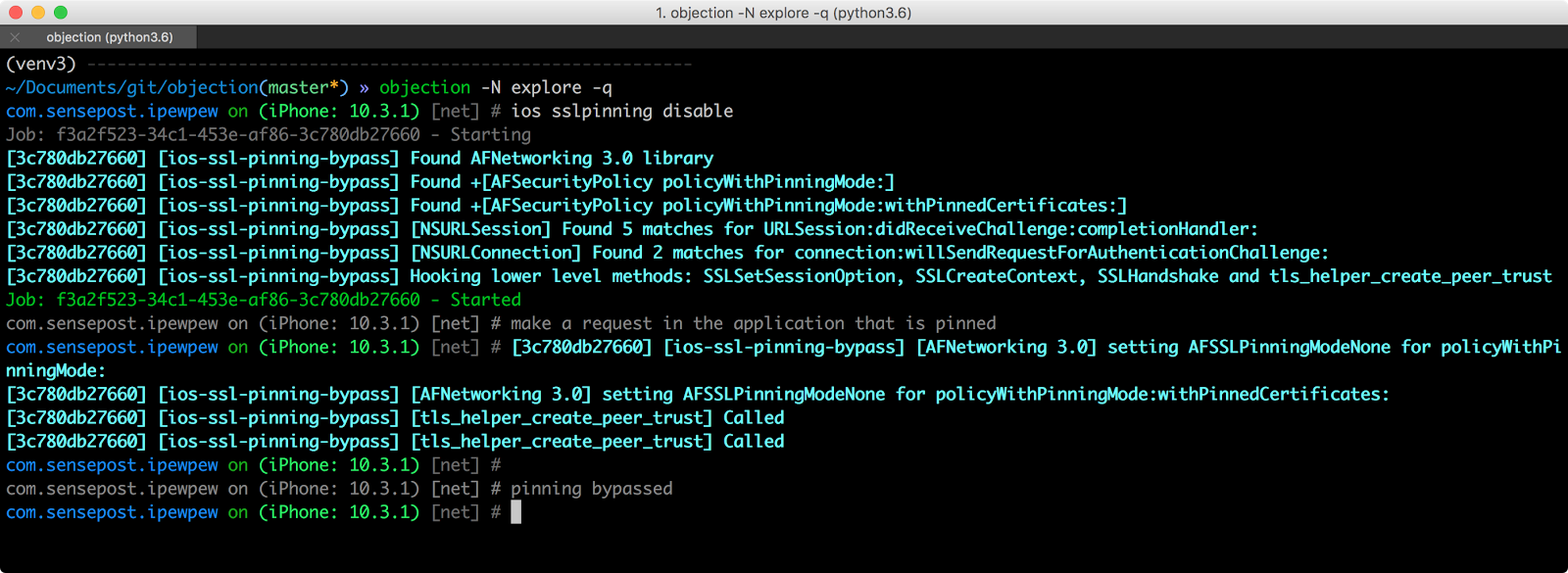Click the green zoom window button

click(61, 13)
